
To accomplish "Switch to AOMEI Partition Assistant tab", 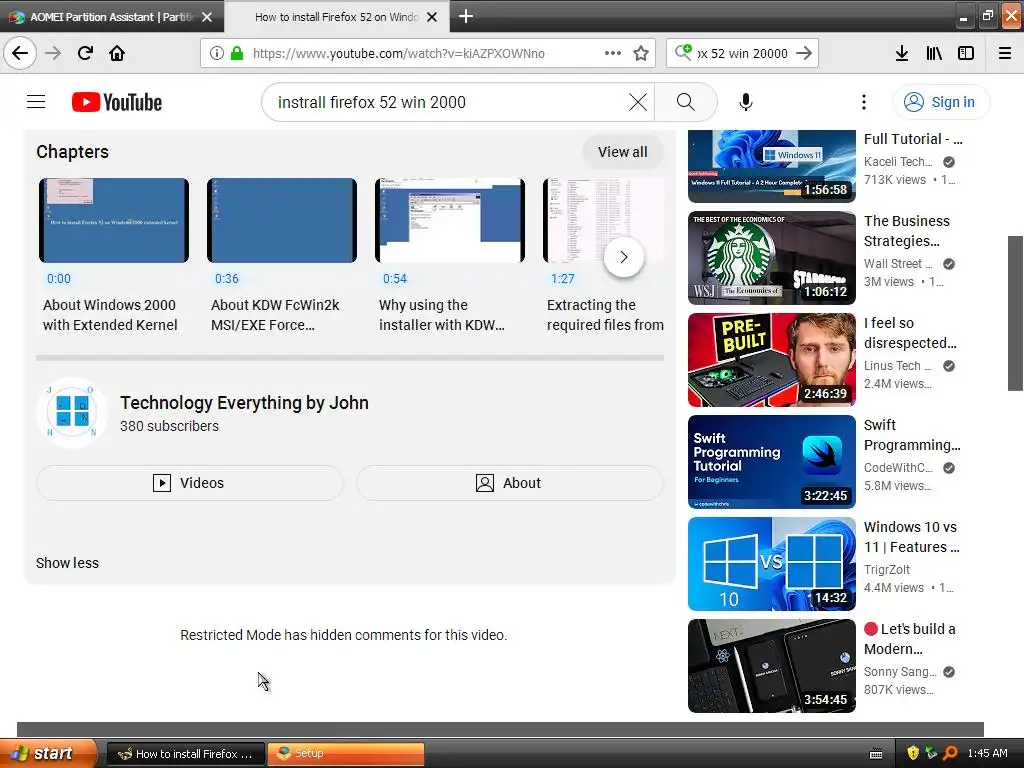I will [x=112, y=17].
